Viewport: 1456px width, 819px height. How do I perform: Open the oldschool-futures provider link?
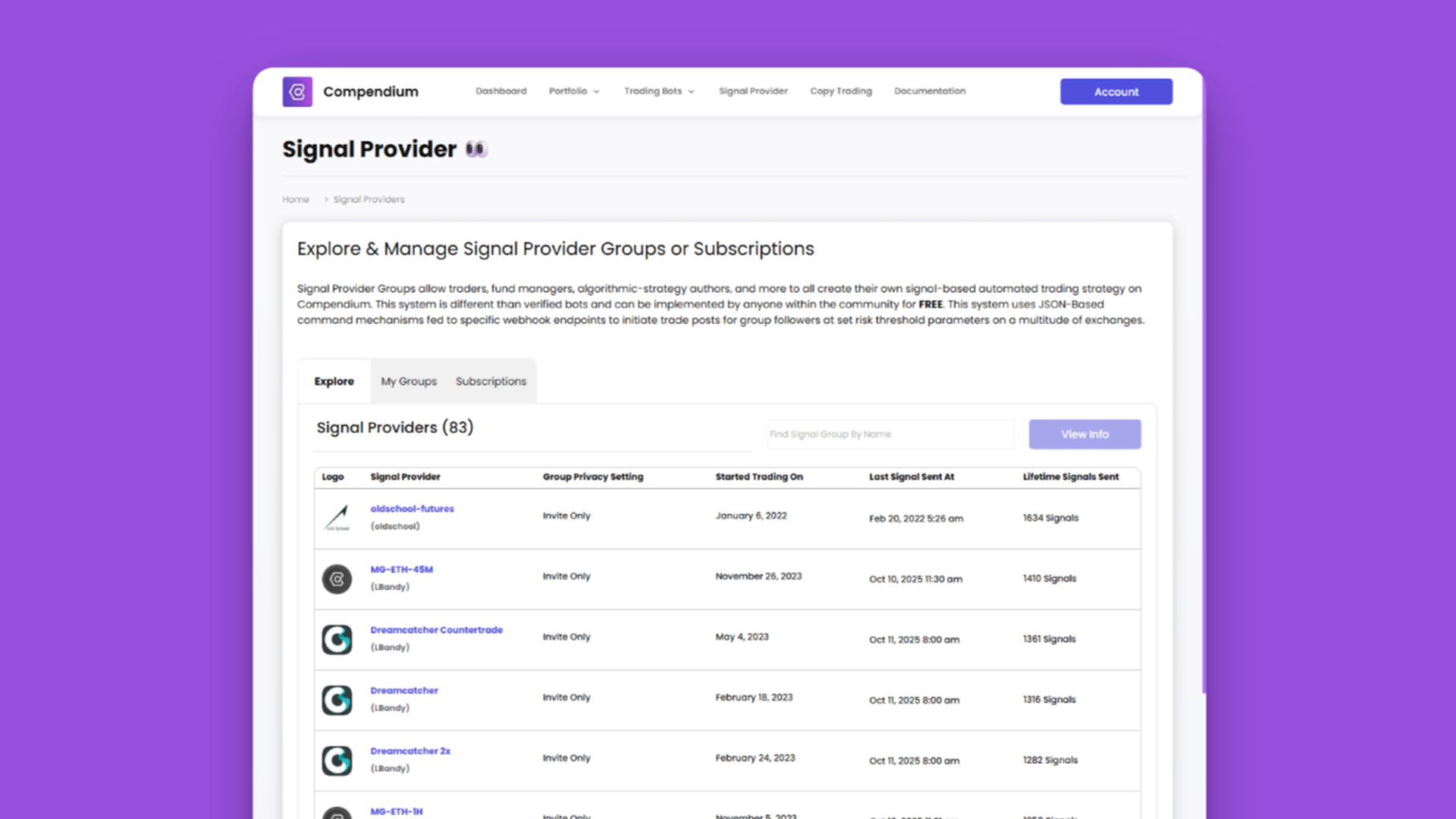(x=412, y=509)
